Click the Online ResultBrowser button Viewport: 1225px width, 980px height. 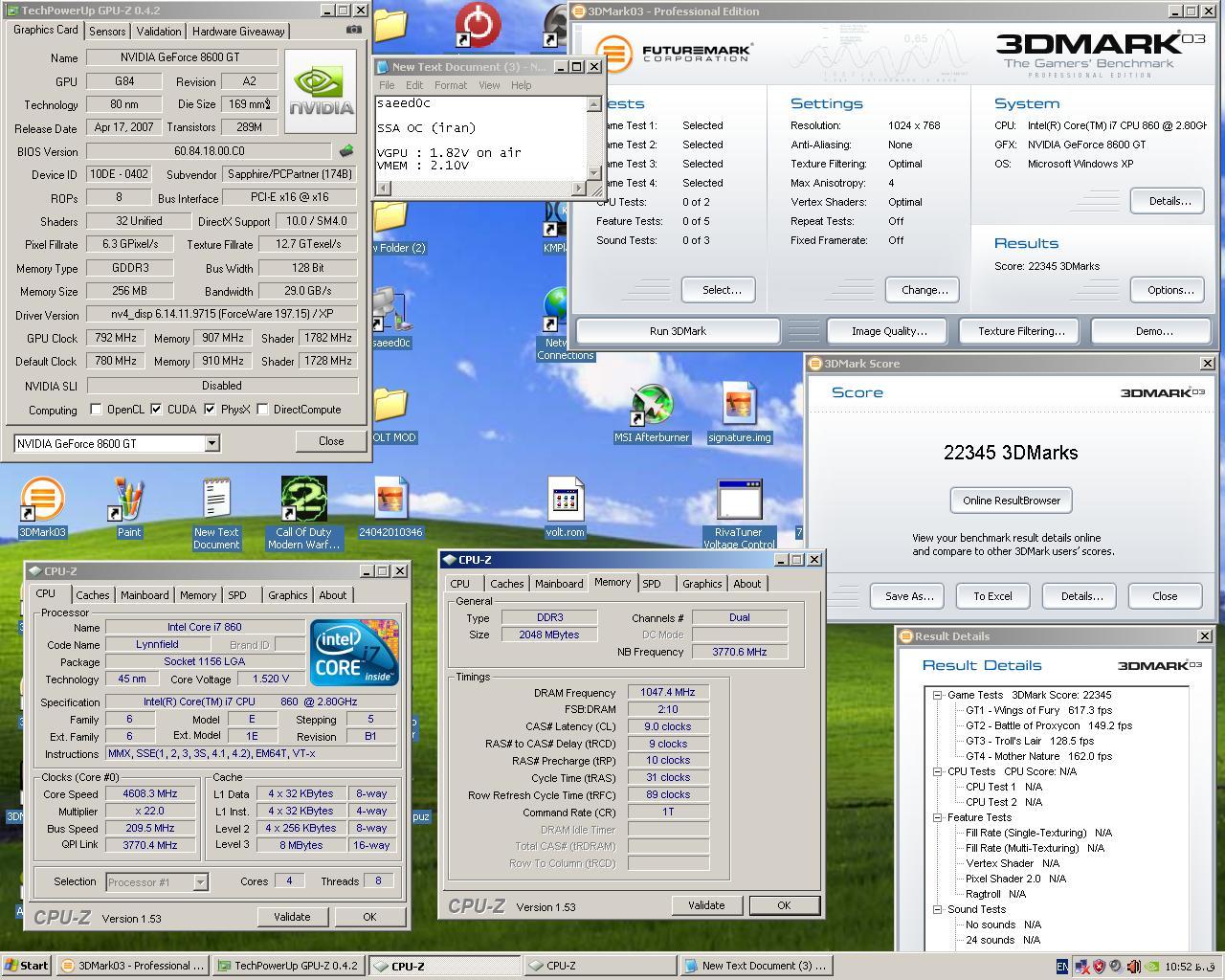tap(1011, 501)
